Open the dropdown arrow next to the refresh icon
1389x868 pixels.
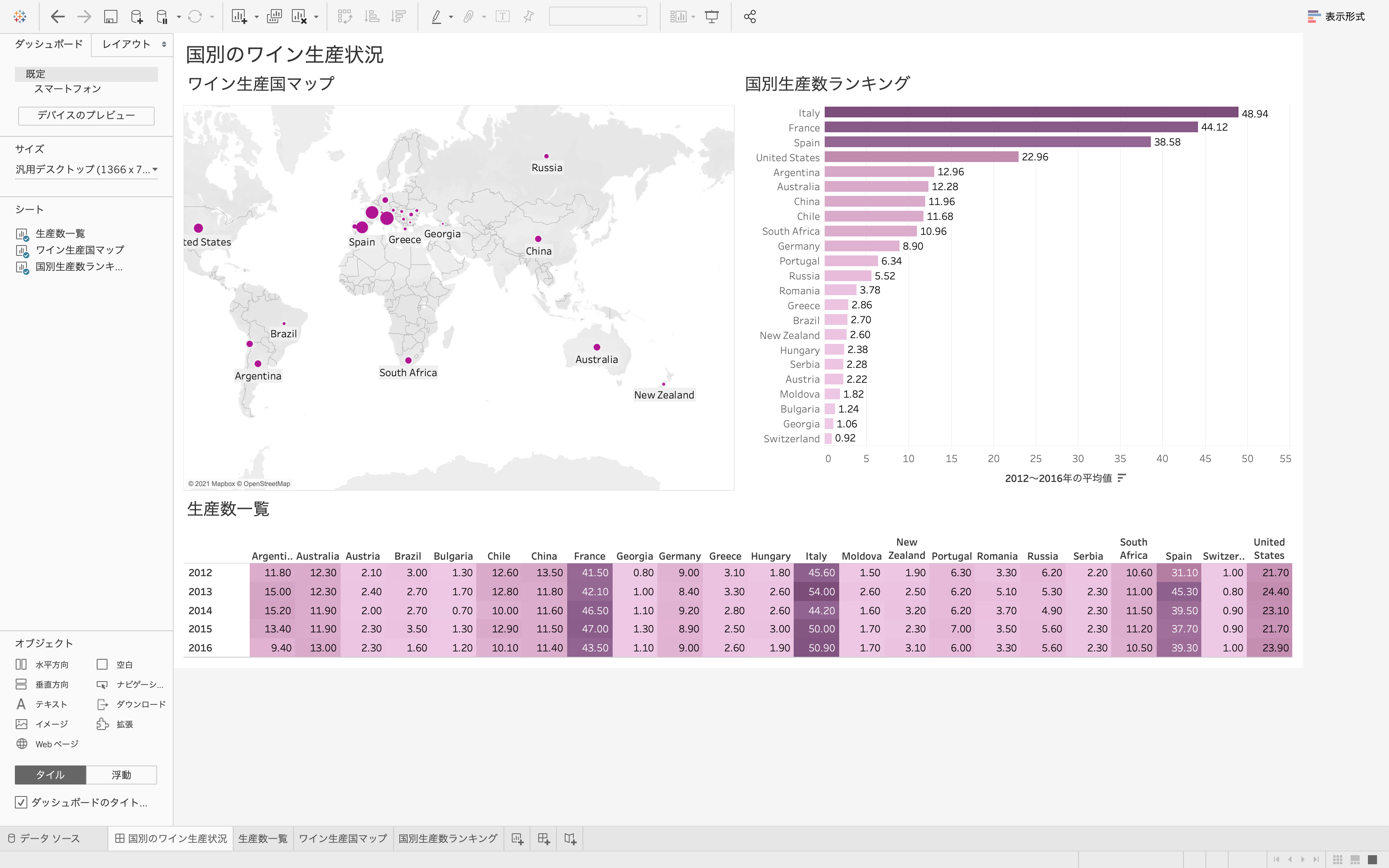coord(211,16)
